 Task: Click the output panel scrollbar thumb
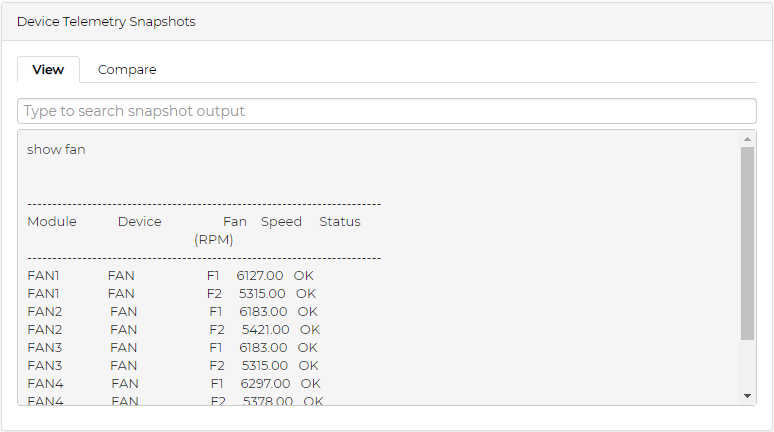pos(747,243)
